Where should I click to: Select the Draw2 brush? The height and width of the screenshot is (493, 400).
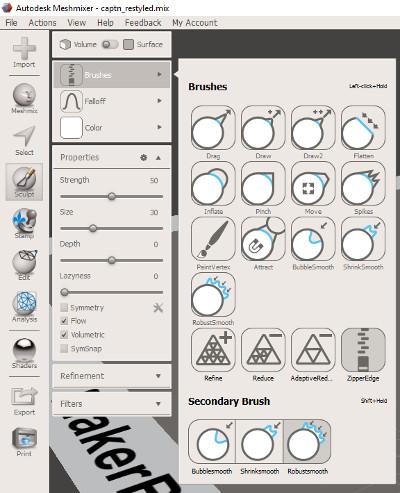click(313, 128)
